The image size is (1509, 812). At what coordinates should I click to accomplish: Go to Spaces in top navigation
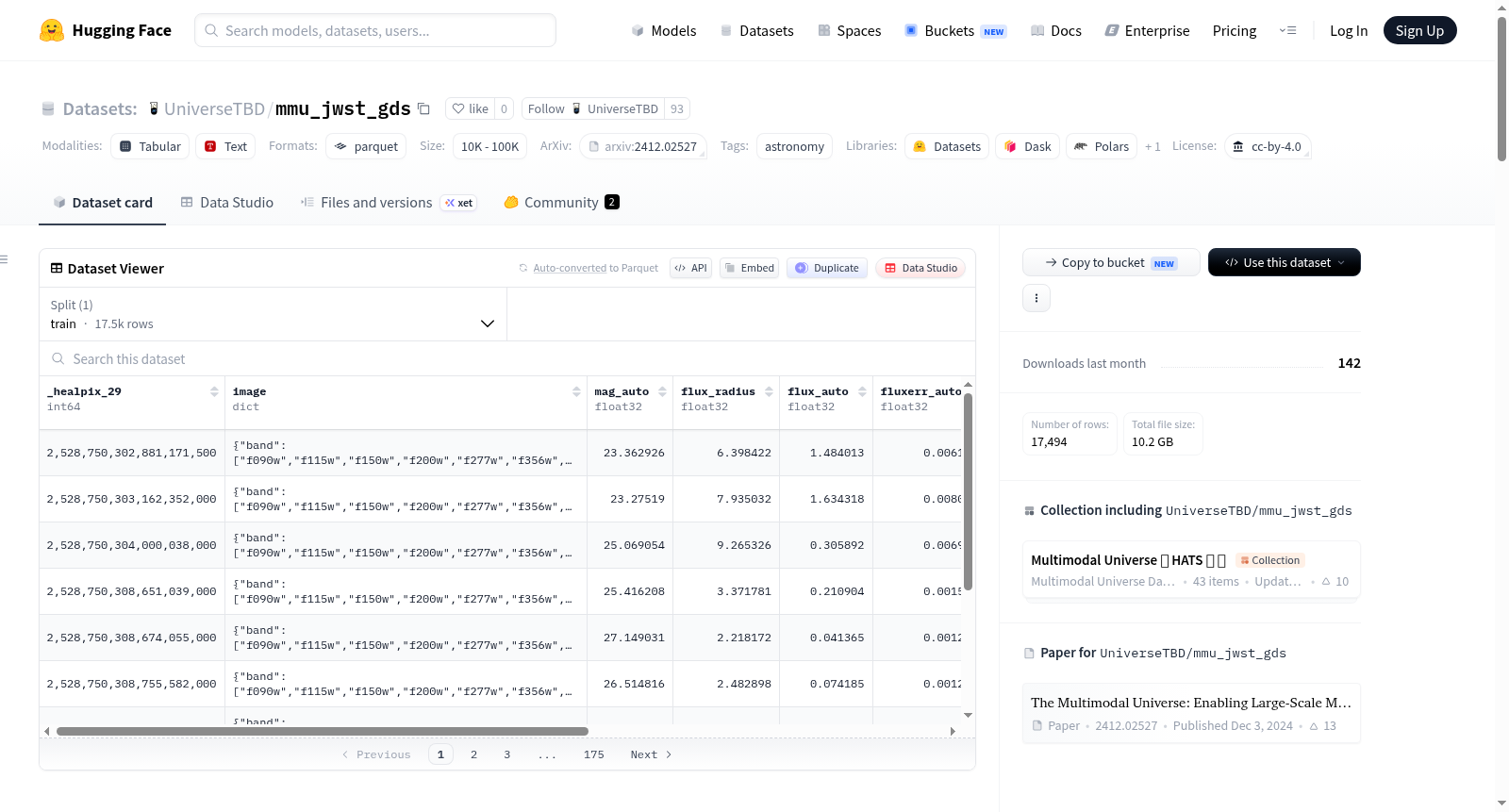(x=849, y=30)
